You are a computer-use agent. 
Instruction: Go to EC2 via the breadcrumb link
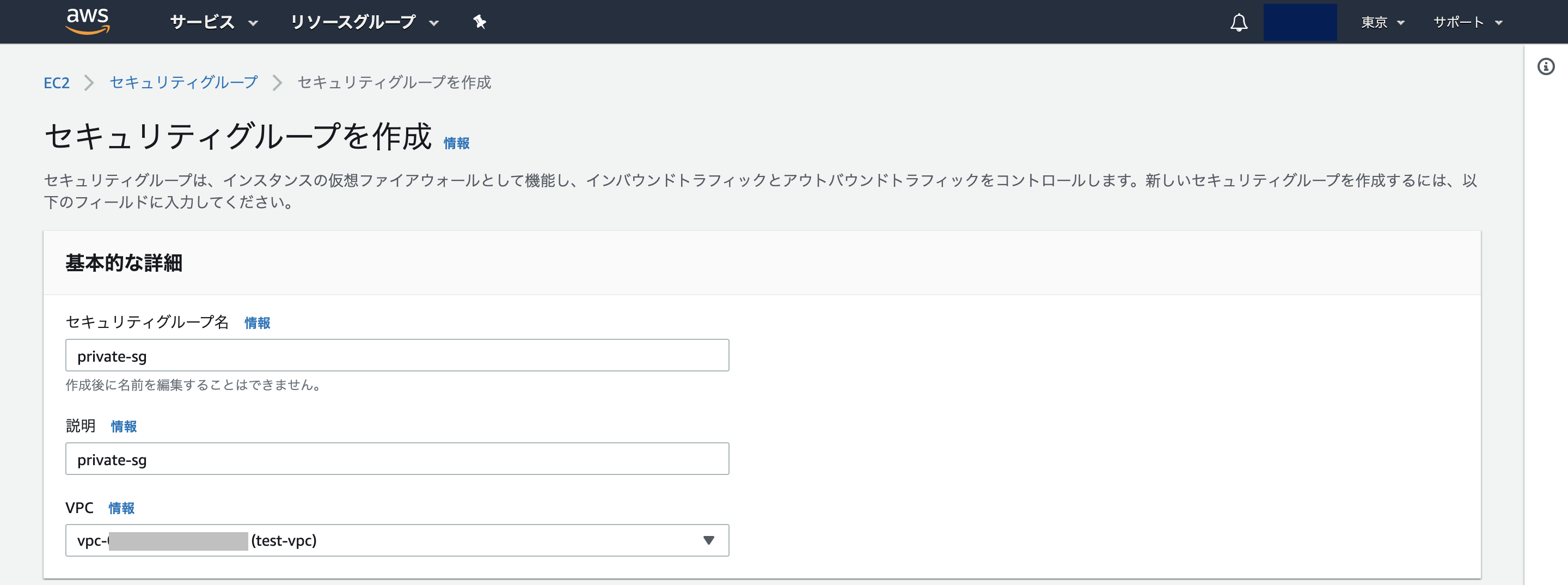[x=57, y=82]
